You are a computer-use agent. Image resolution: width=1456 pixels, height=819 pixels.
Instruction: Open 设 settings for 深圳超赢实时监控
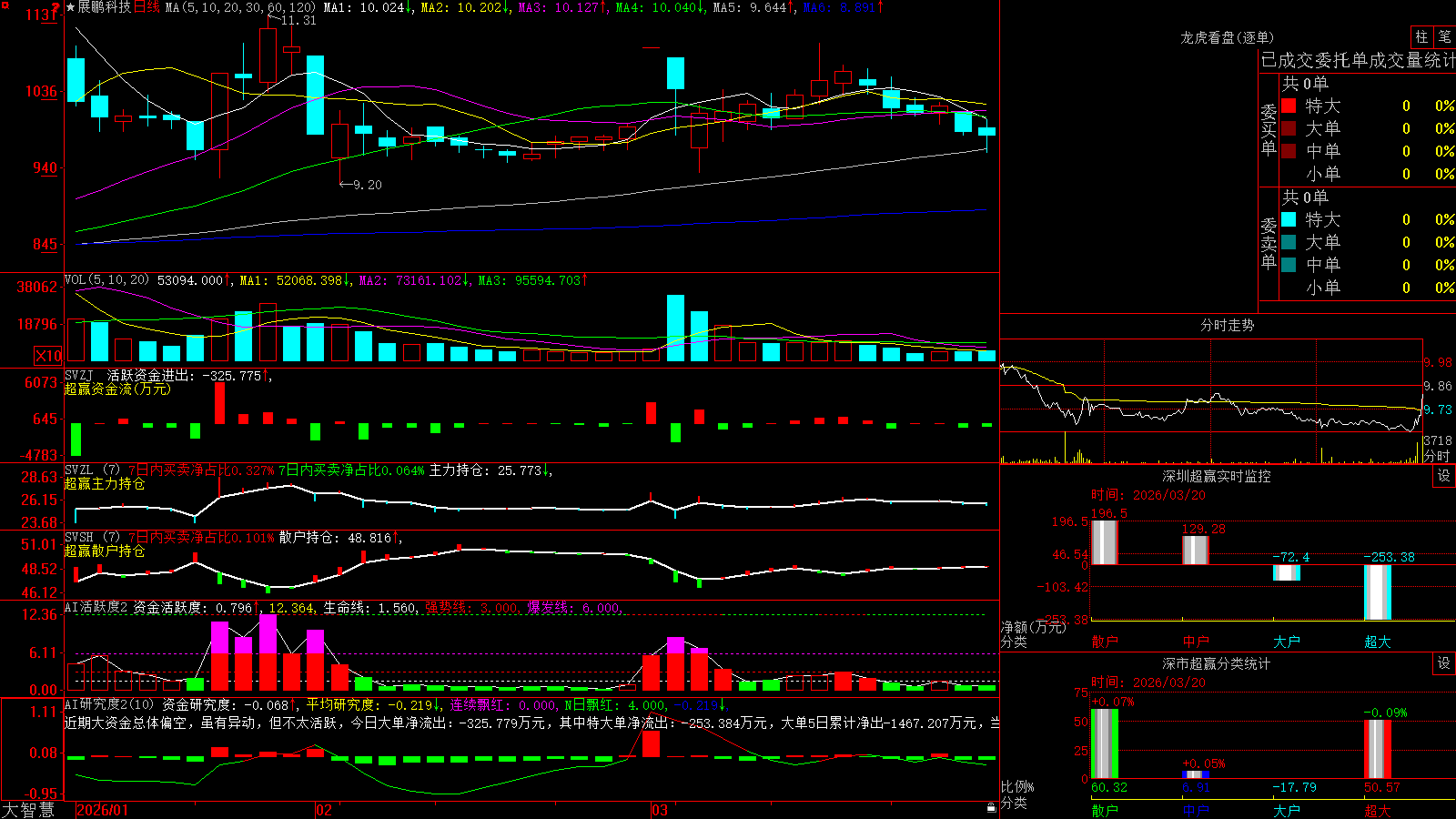pyautogui.click(x=1444, y=476)
